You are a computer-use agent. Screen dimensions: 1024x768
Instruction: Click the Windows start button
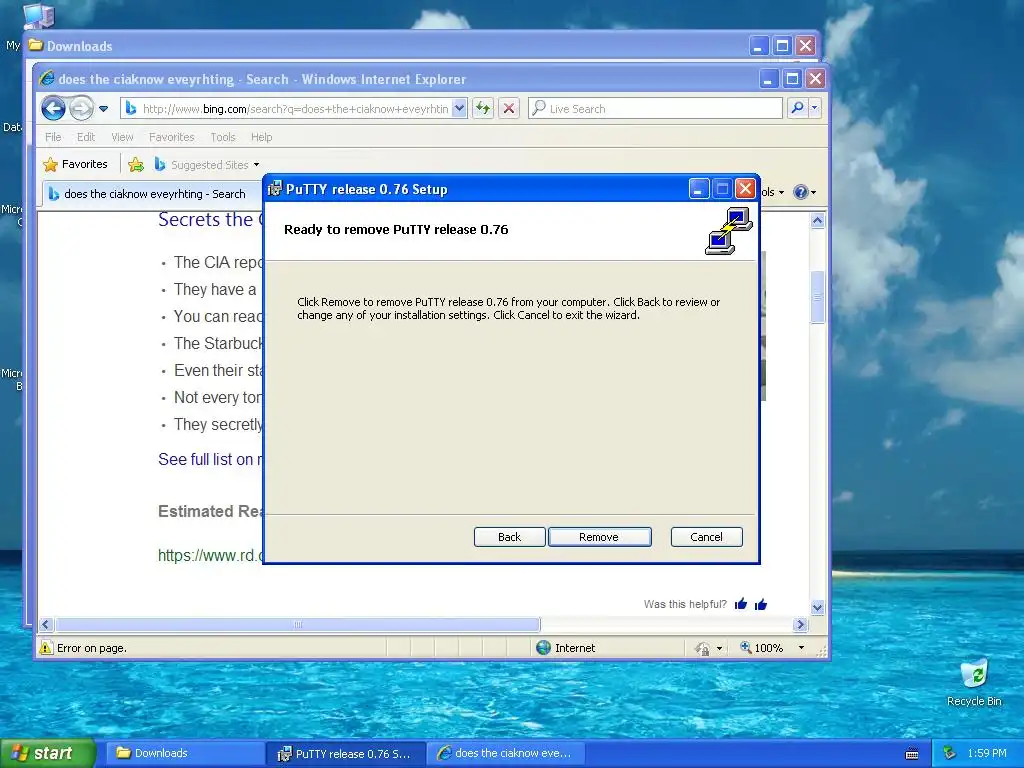pyautogui.click(x=47, y=753)
